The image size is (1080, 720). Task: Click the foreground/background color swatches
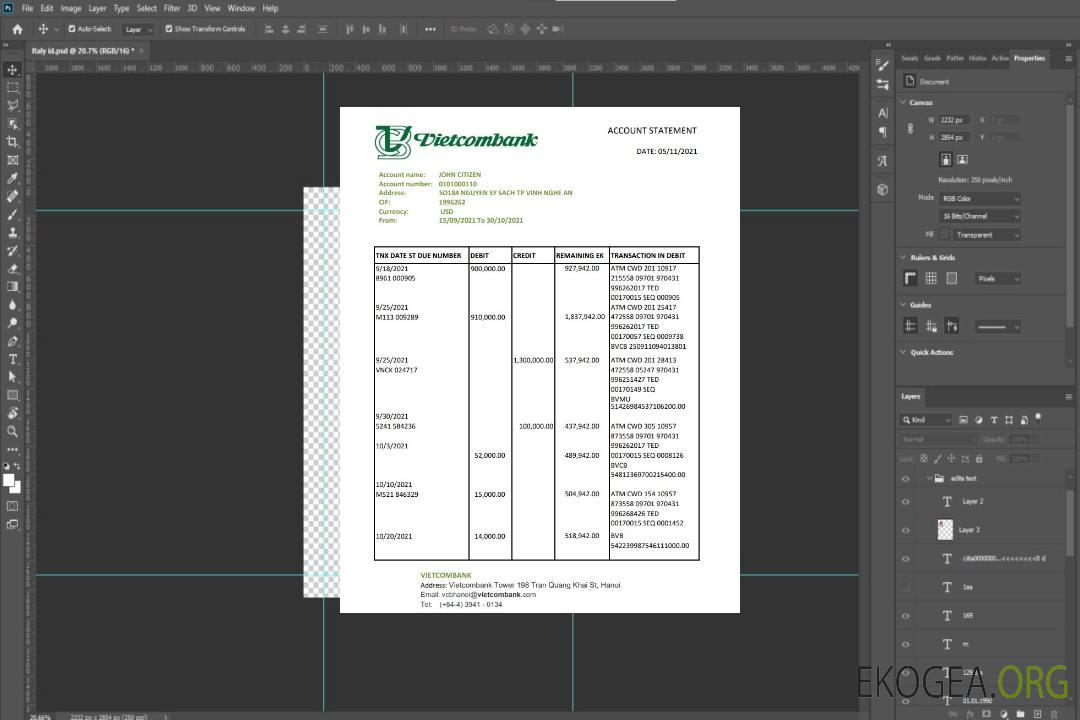[12, 483]
